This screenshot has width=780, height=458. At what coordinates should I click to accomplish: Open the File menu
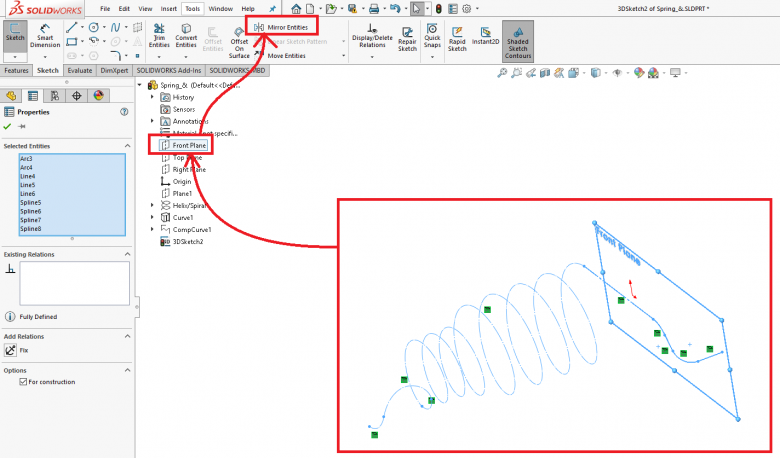[105, 8]
